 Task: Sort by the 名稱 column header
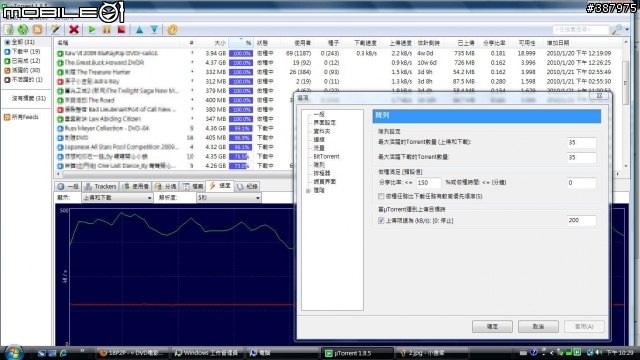[x=116, y=43]
